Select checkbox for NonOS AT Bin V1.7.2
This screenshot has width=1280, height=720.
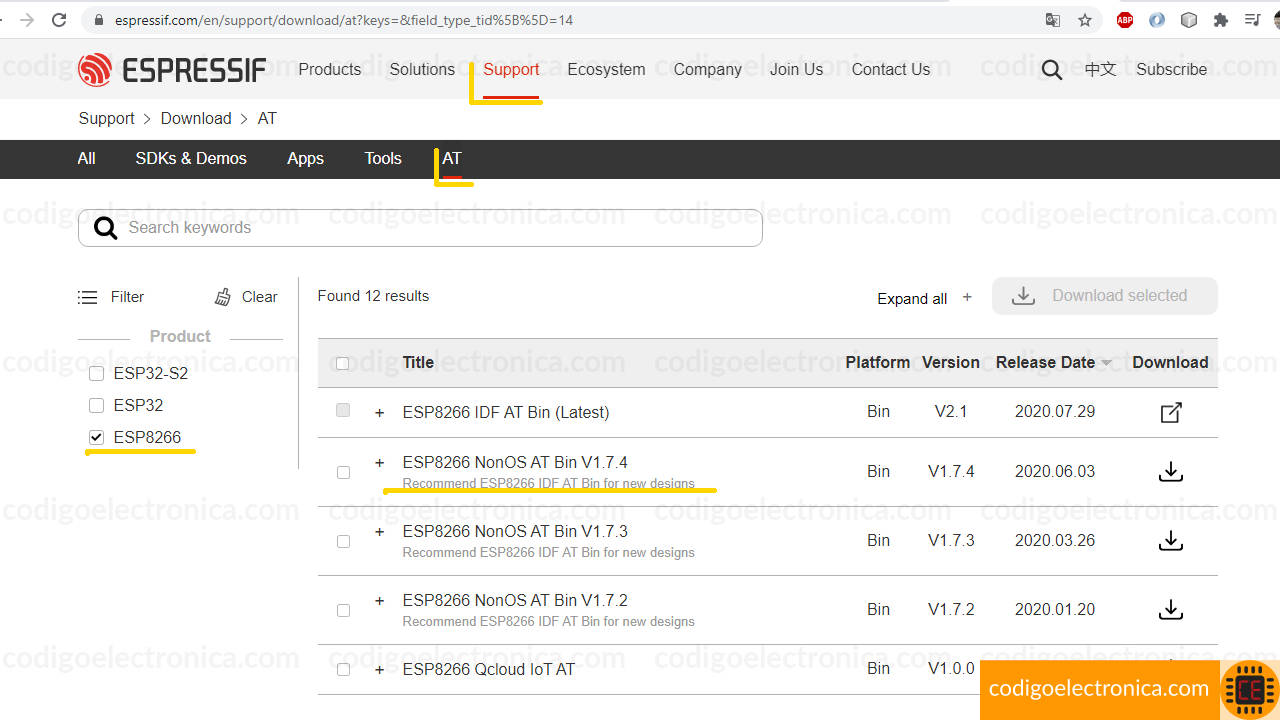[x=343, y=610]
